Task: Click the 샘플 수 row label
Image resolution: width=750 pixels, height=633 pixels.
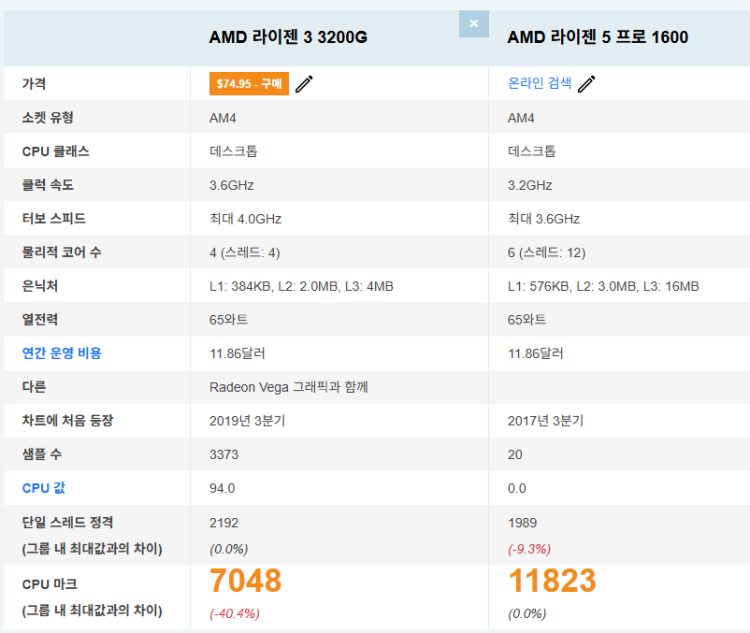Action: click(x=42, y=454)
